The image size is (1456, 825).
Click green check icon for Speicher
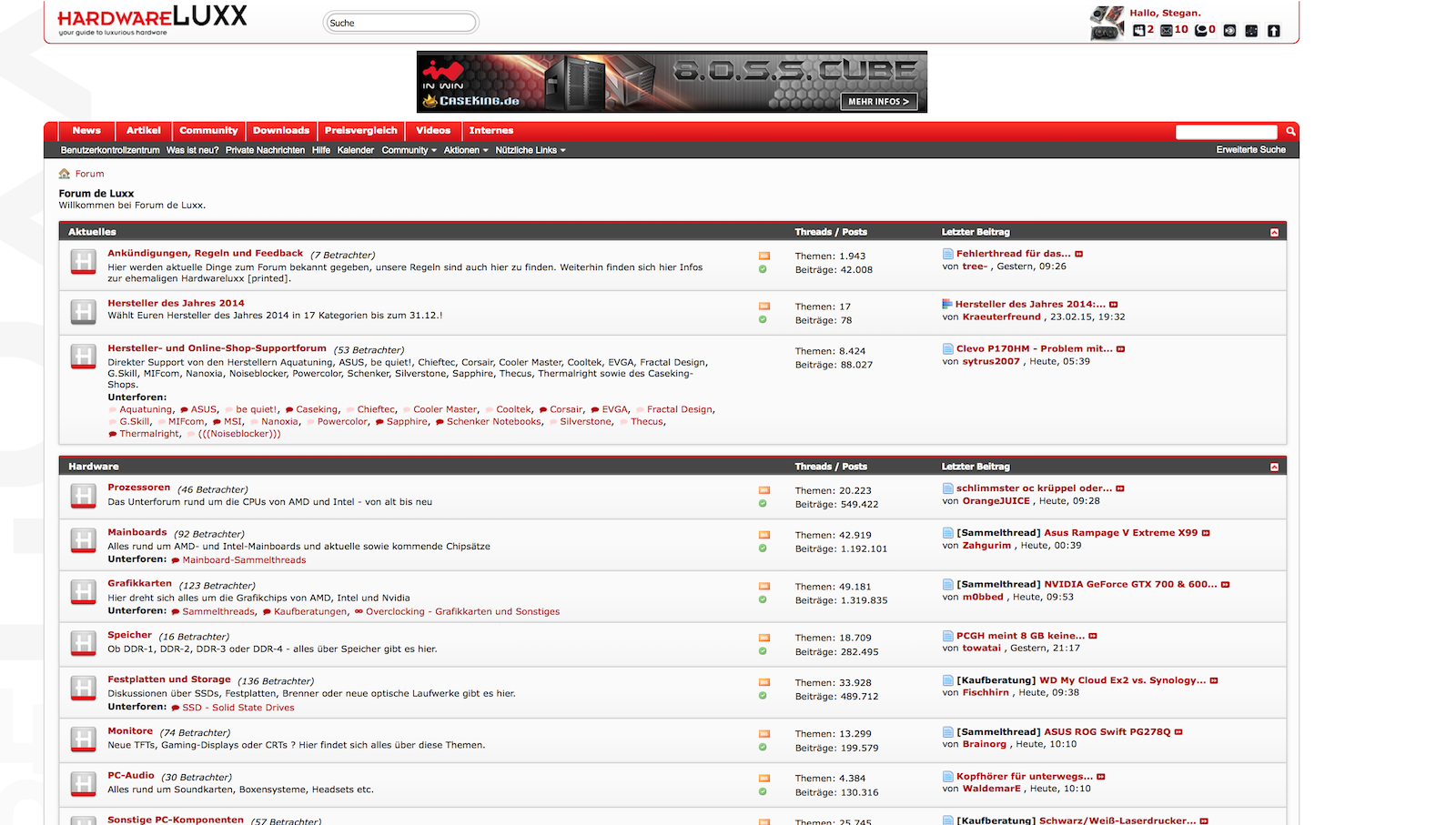click(763, 651)
